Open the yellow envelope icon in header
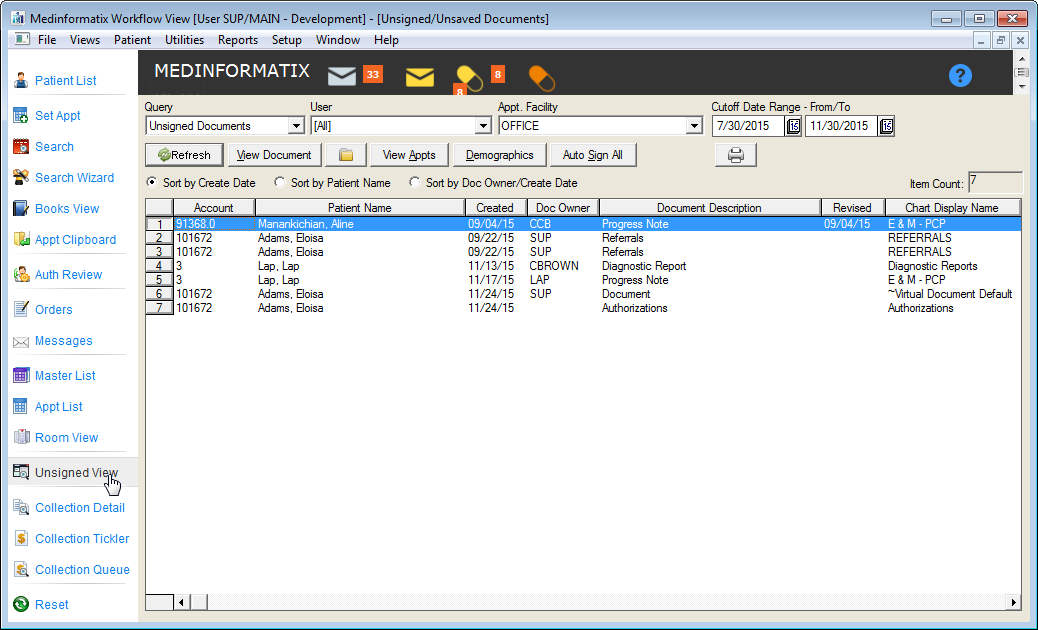The height and width of the screenshot is (630, 1038). 420,77
